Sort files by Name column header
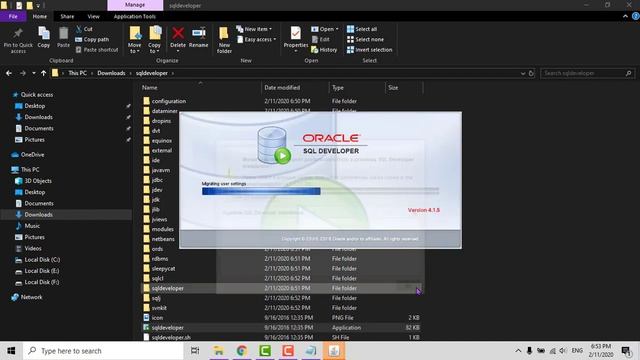640x360 pixels. pyautogui.click(x=149, y=87)
